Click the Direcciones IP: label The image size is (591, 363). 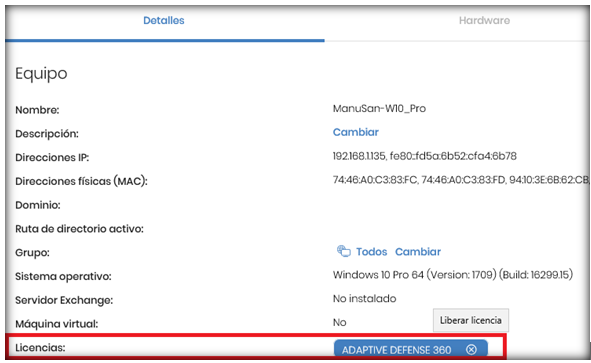coord(52,157)
